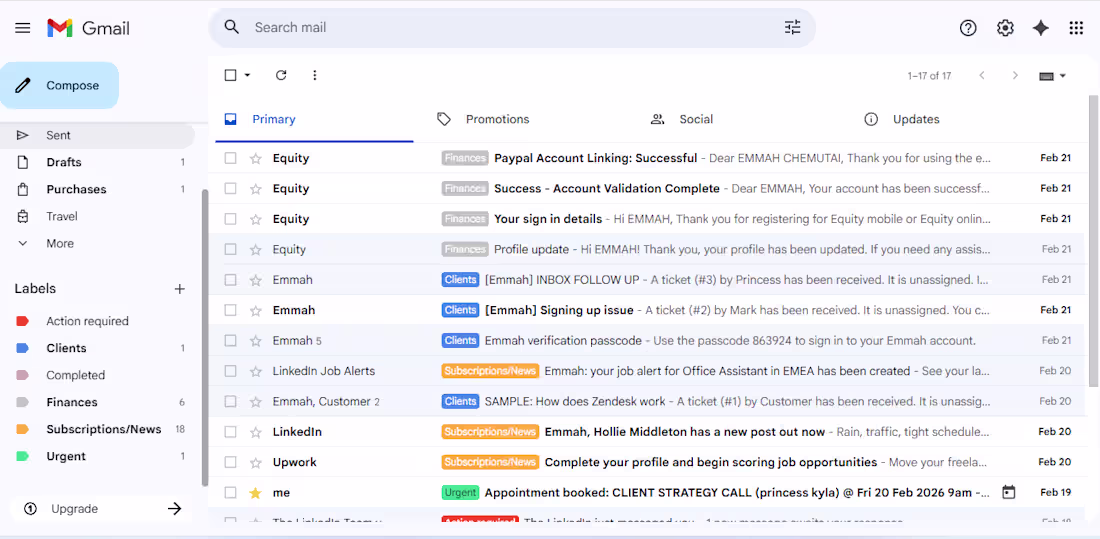Open the main menu hamburger icon
Image resolution: width=1100 pixels, height=539 pixels.
[x=22, y=28]
